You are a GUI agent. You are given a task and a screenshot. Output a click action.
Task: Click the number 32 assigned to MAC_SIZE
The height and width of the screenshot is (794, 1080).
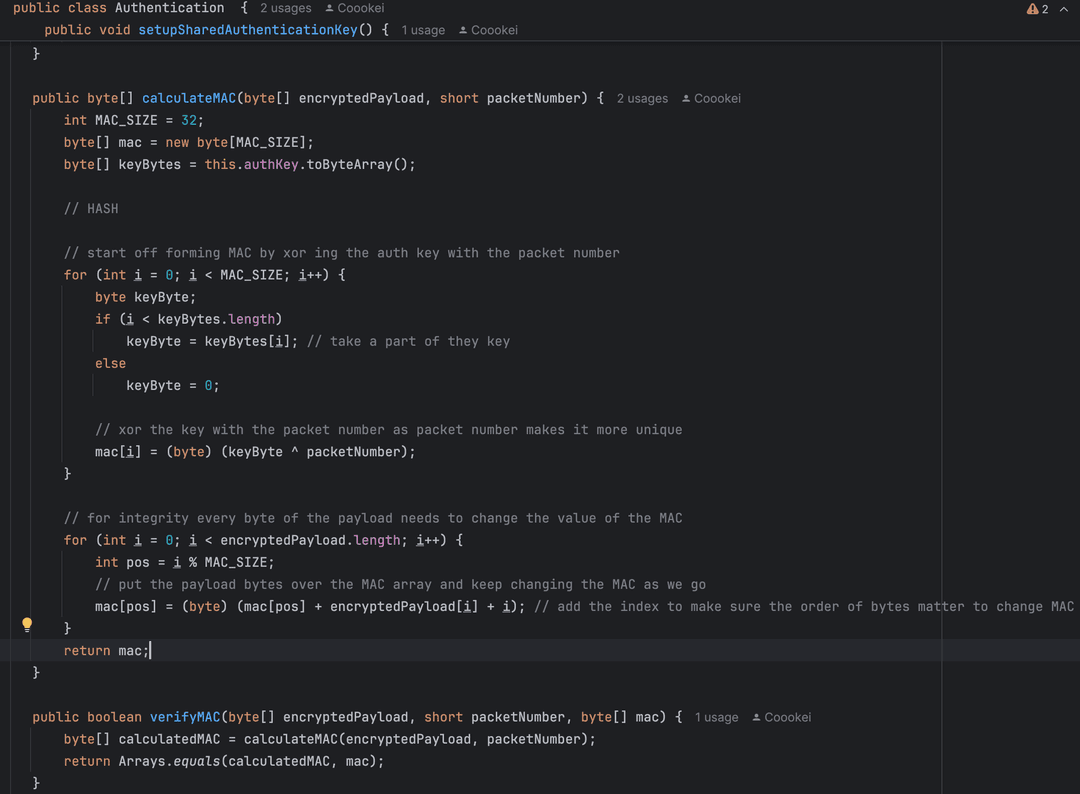(189, 120)
